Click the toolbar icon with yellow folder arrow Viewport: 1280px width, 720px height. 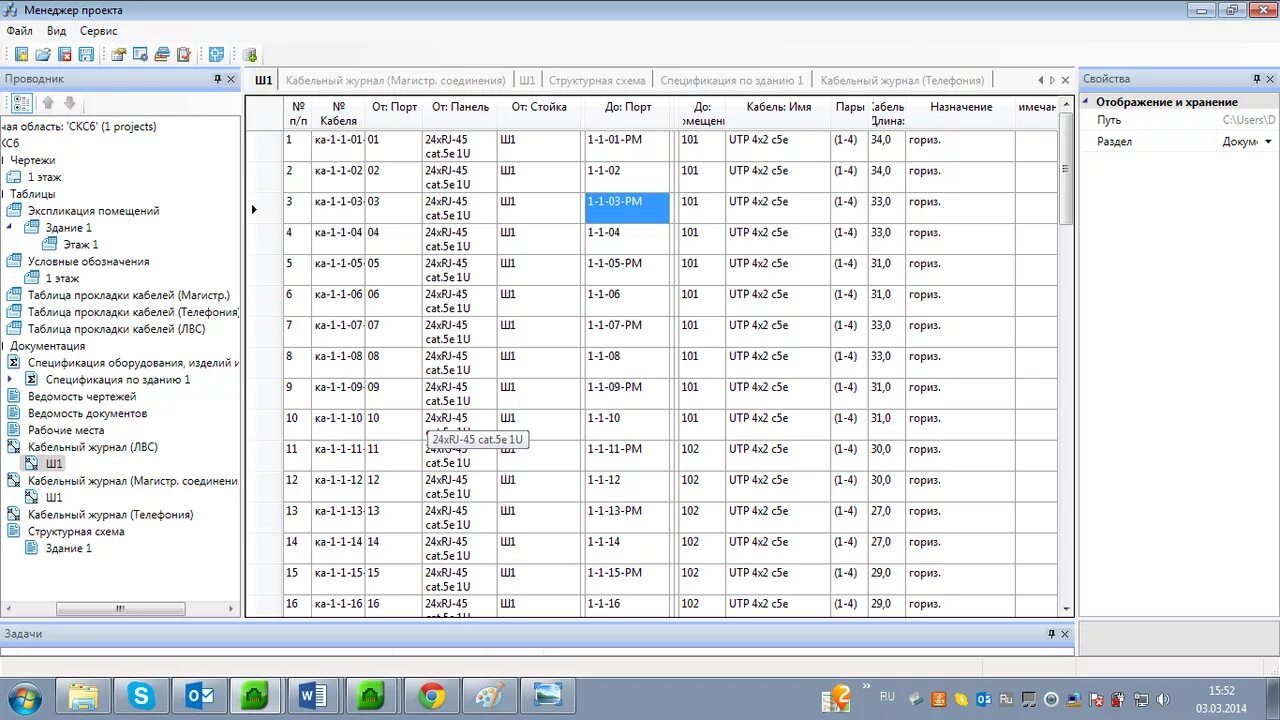click(x=119, y=55)
